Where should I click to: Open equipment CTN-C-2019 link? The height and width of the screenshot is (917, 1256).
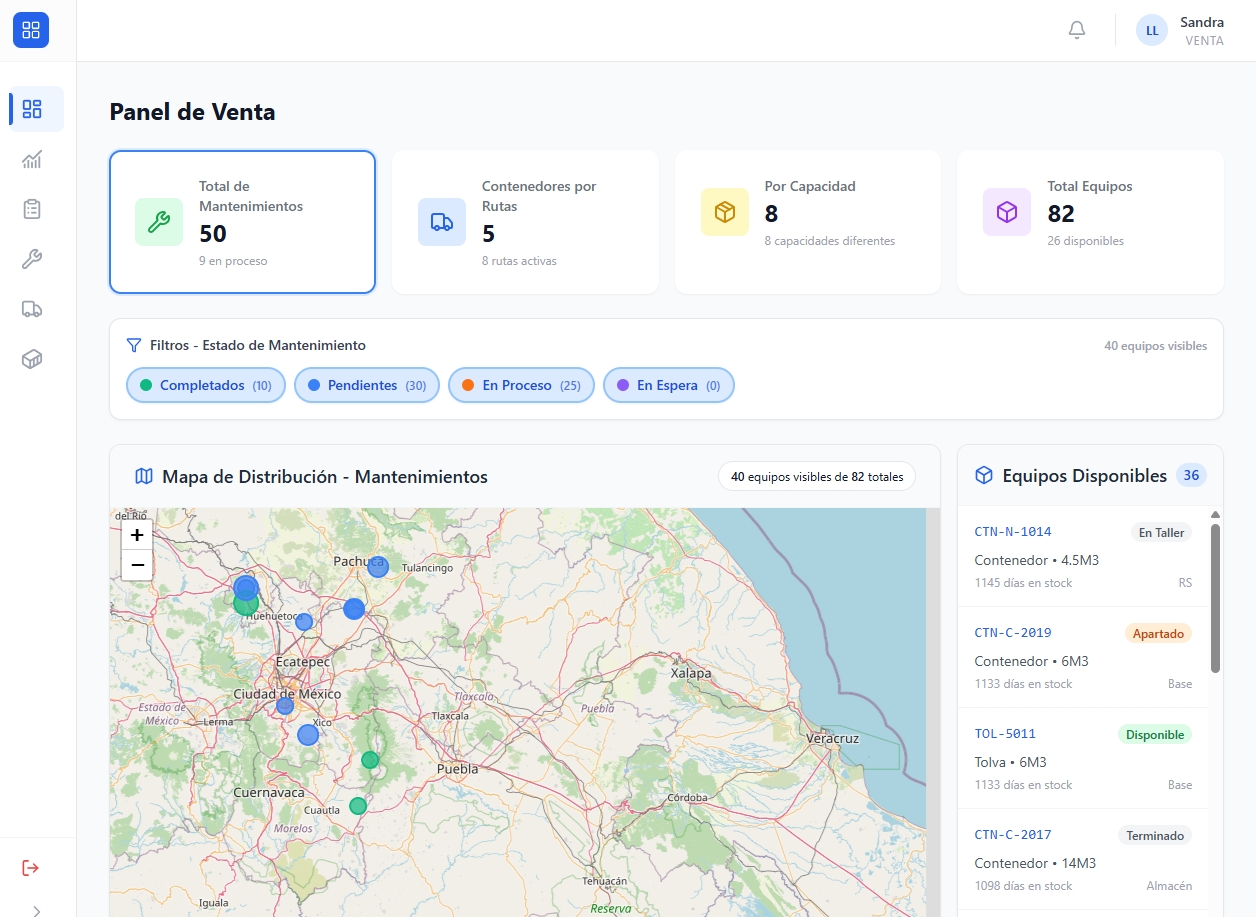(x=1012, y=633)
